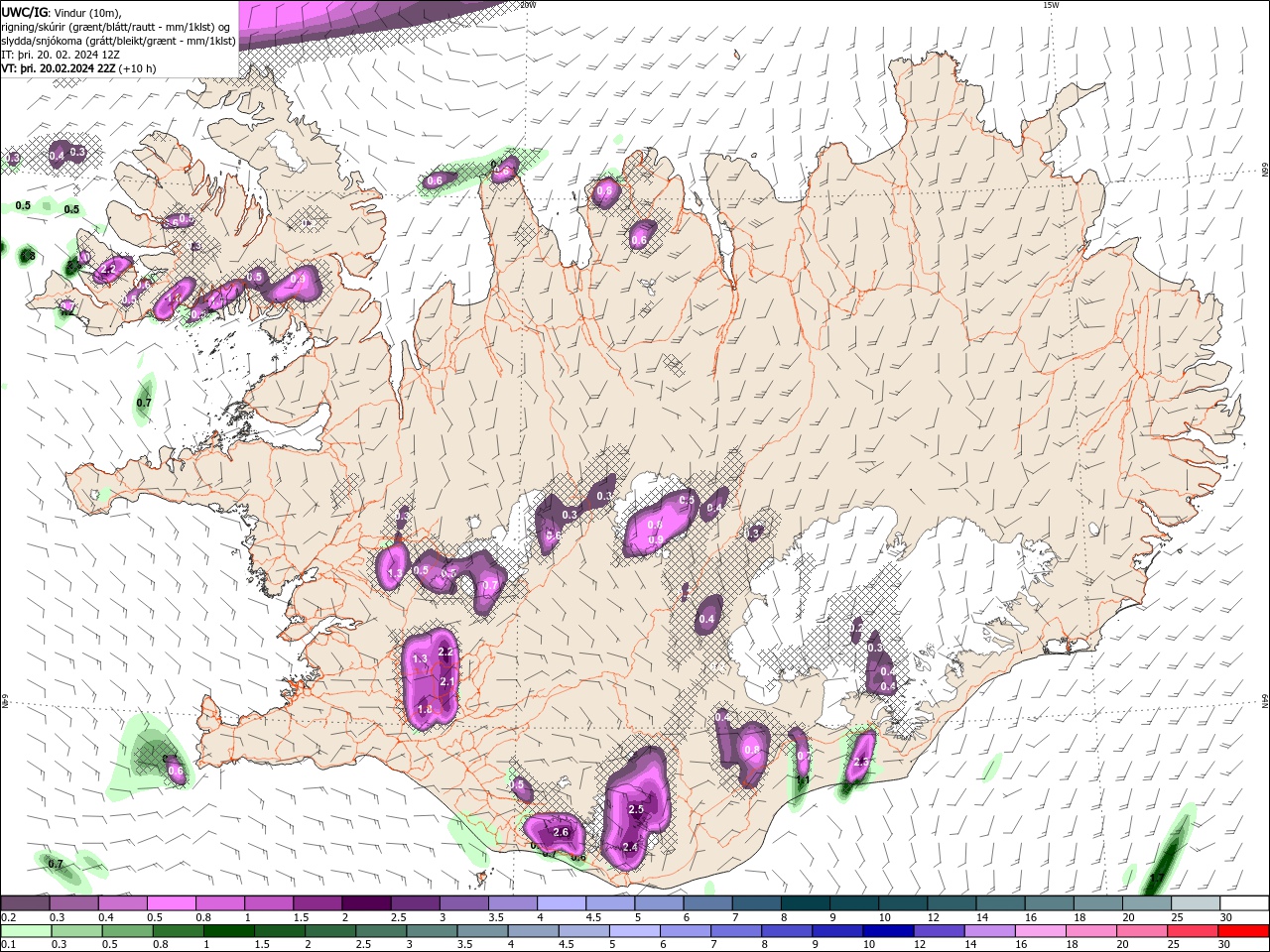
Task: Click the '1.8' snowfall value on the map
Action: click(425, 709)
